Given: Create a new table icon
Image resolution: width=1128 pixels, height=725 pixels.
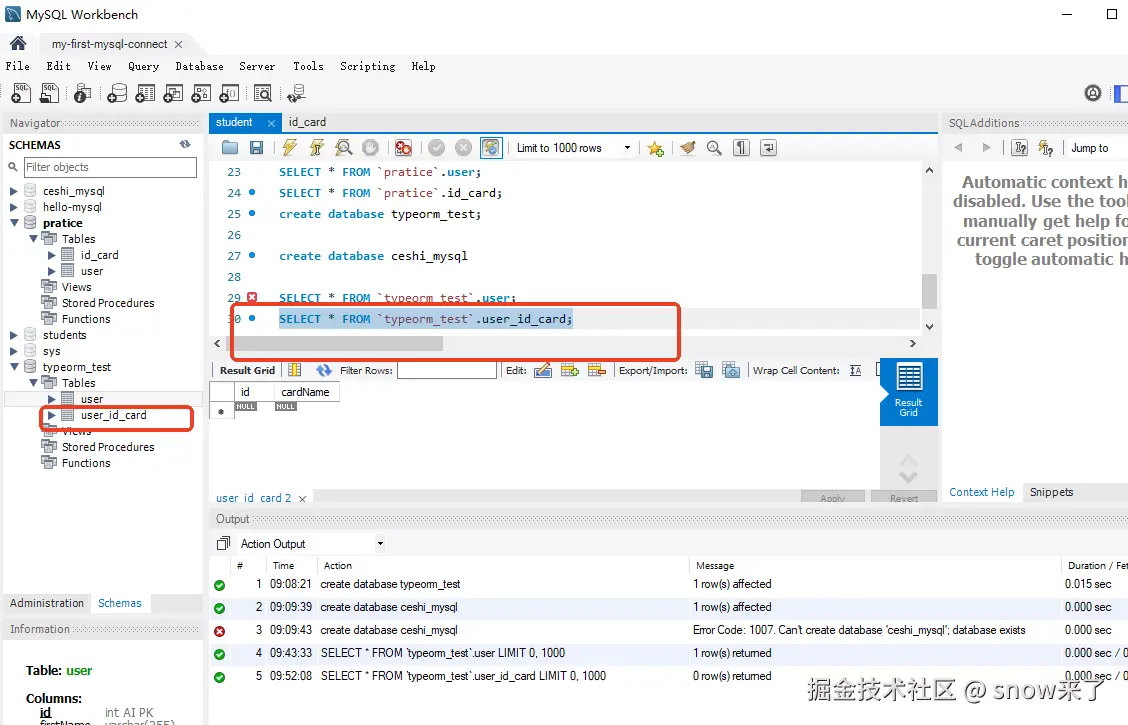Looking at the screenshot, I should 145,93.
